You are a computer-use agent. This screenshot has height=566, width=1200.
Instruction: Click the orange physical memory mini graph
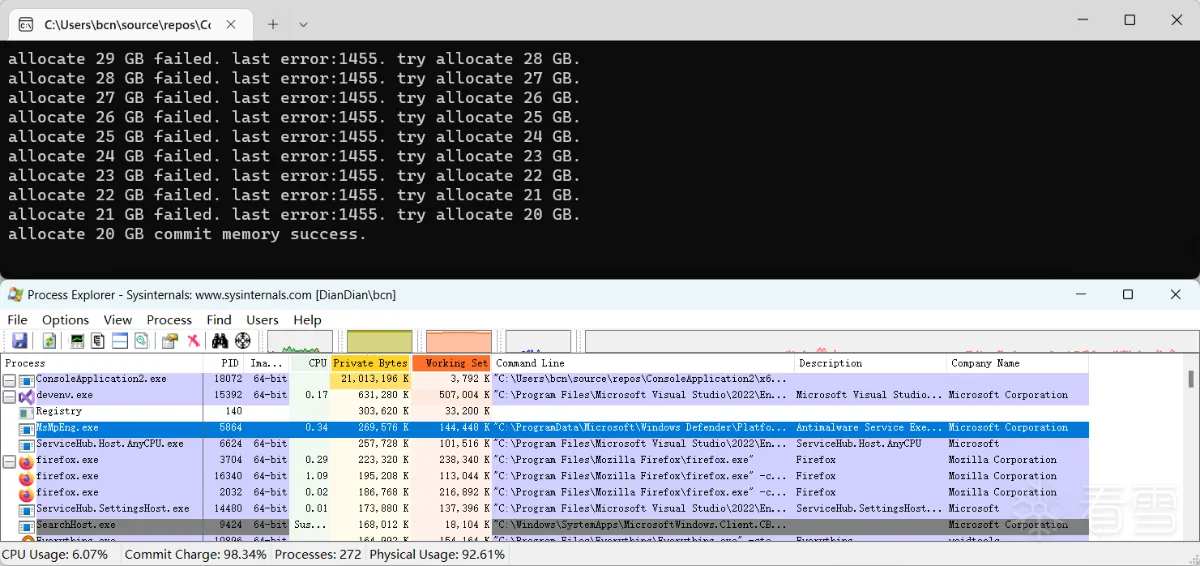pyautogui.click(x=459, y=341)
